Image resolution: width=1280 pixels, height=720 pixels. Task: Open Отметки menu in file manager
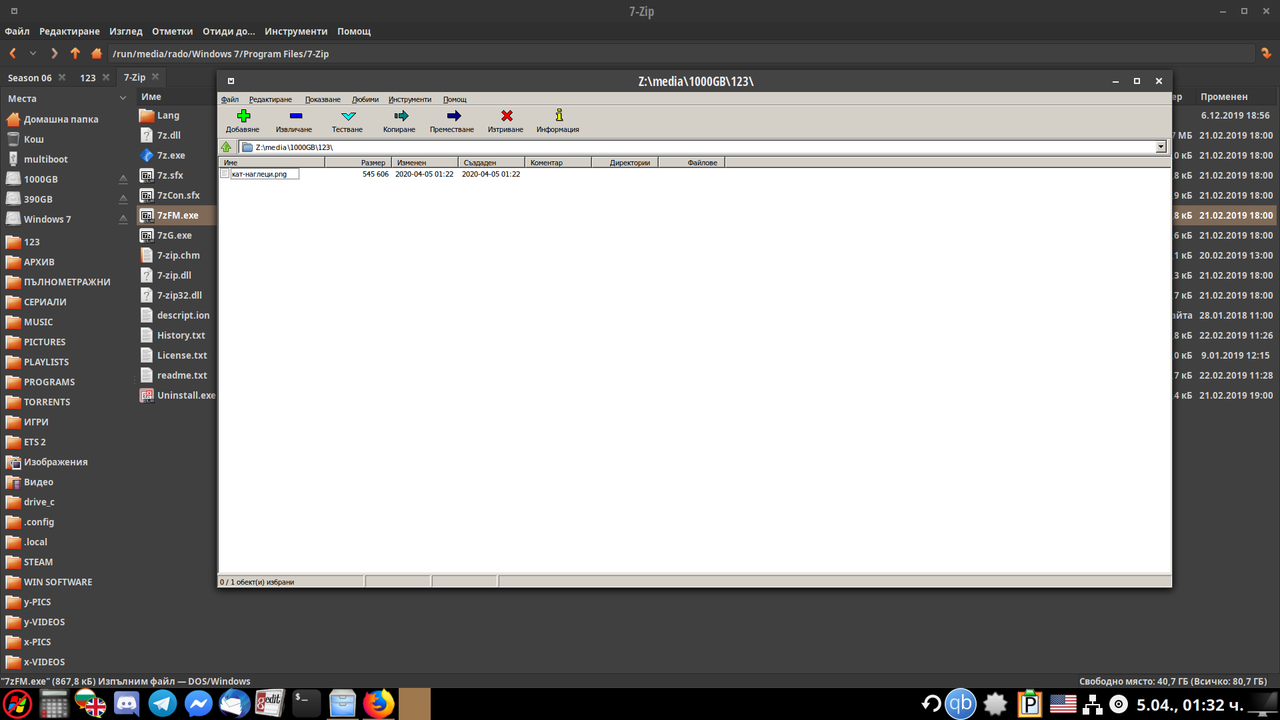pos(172,31)
